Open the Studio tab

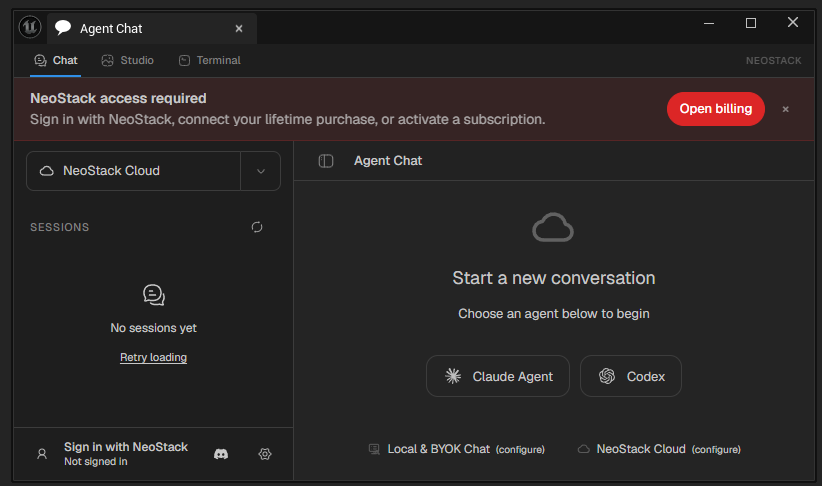(127, 60)
